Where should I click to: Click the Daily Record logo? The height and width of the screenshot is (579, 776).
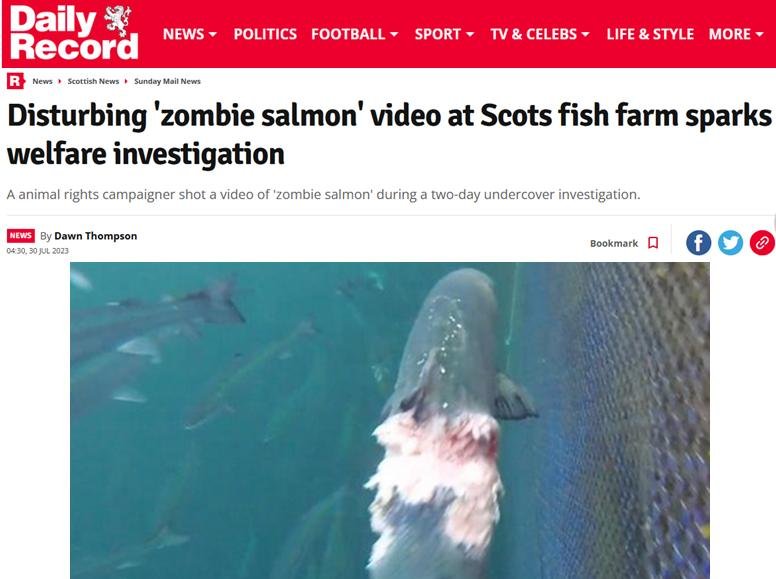(73, 33)
